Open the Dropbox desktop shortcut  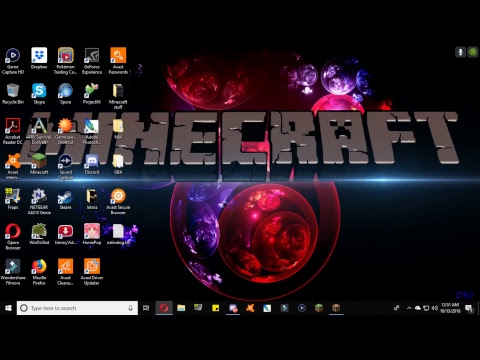point(39,58)
